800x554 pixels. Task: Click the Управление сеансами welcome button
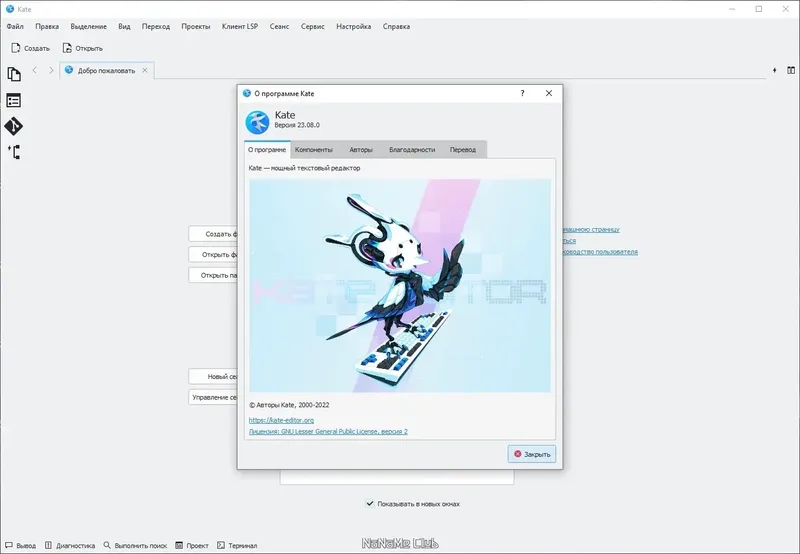click(213, 397)
